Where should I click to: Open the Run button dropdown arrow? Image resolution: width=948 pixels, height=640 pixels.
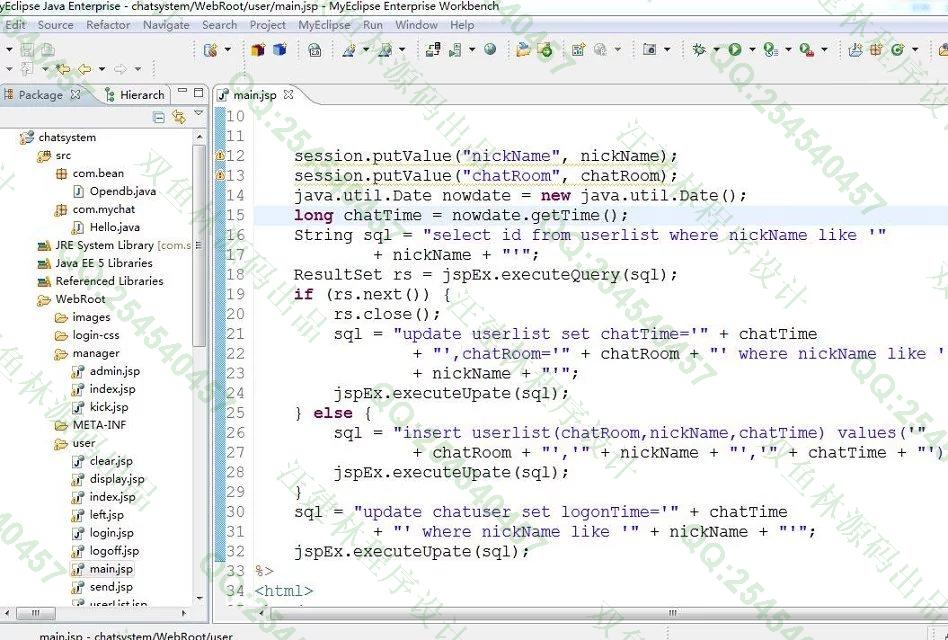click(x=751, y=49)
